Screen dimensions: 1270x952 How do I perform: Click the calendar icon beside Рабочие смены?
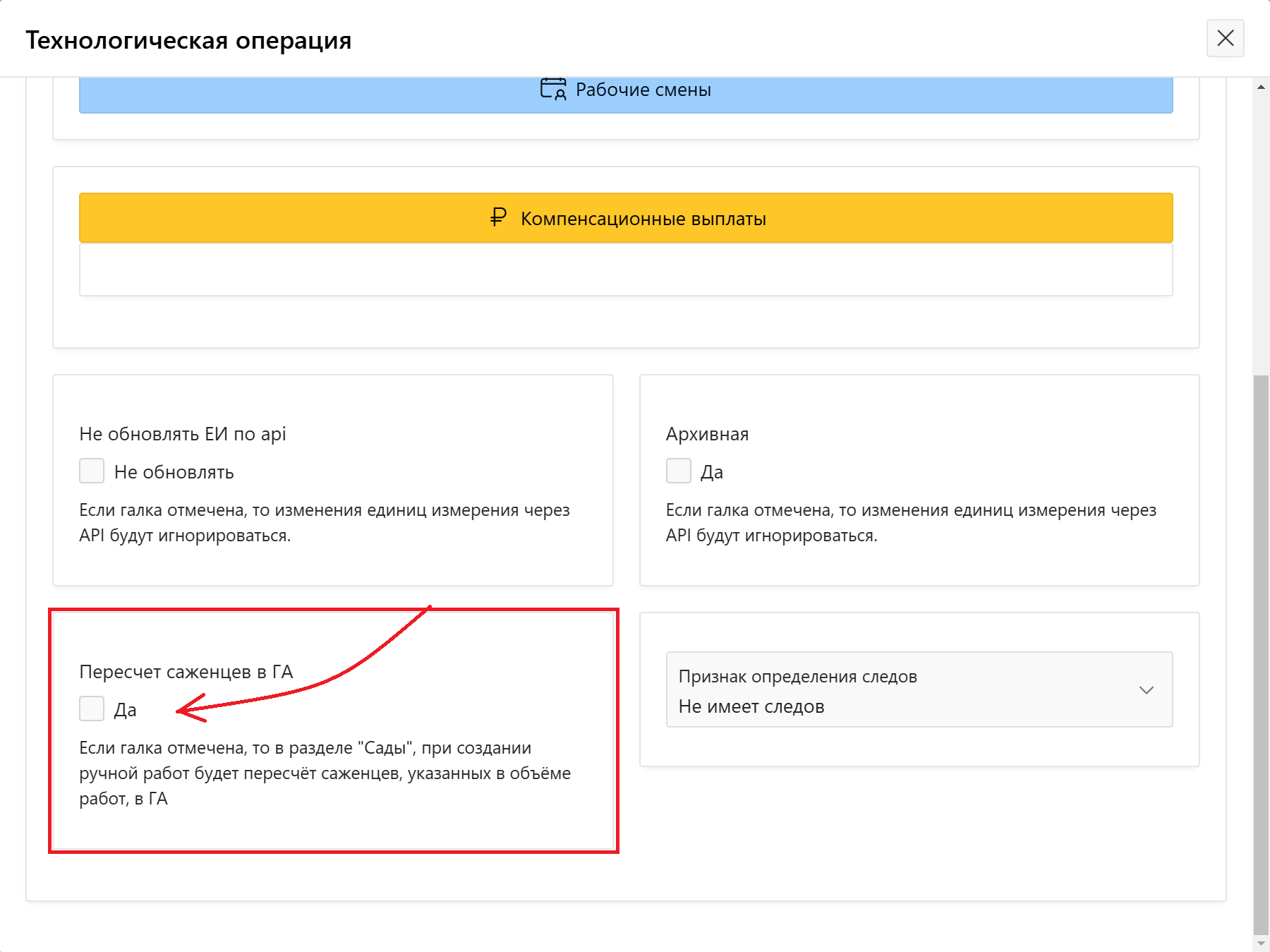[x=553, y=89]
